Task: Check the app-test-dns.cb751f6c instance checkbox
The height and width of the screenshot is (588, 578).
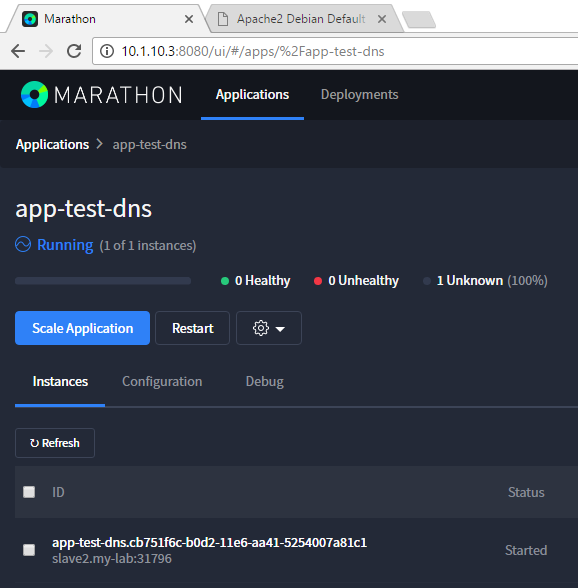Action: [x=29, y=550]
